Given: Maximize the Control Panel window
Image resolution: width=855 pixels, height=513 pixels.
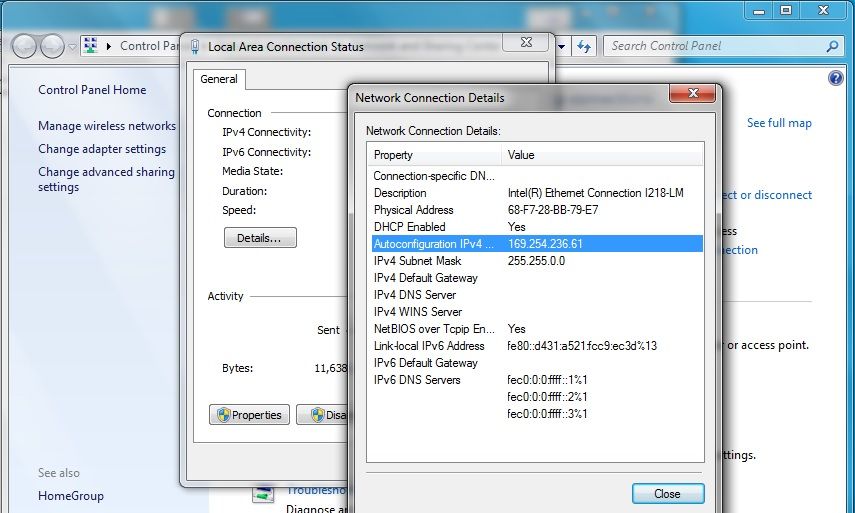Looking at the screenshot, I should coord(786,10).
